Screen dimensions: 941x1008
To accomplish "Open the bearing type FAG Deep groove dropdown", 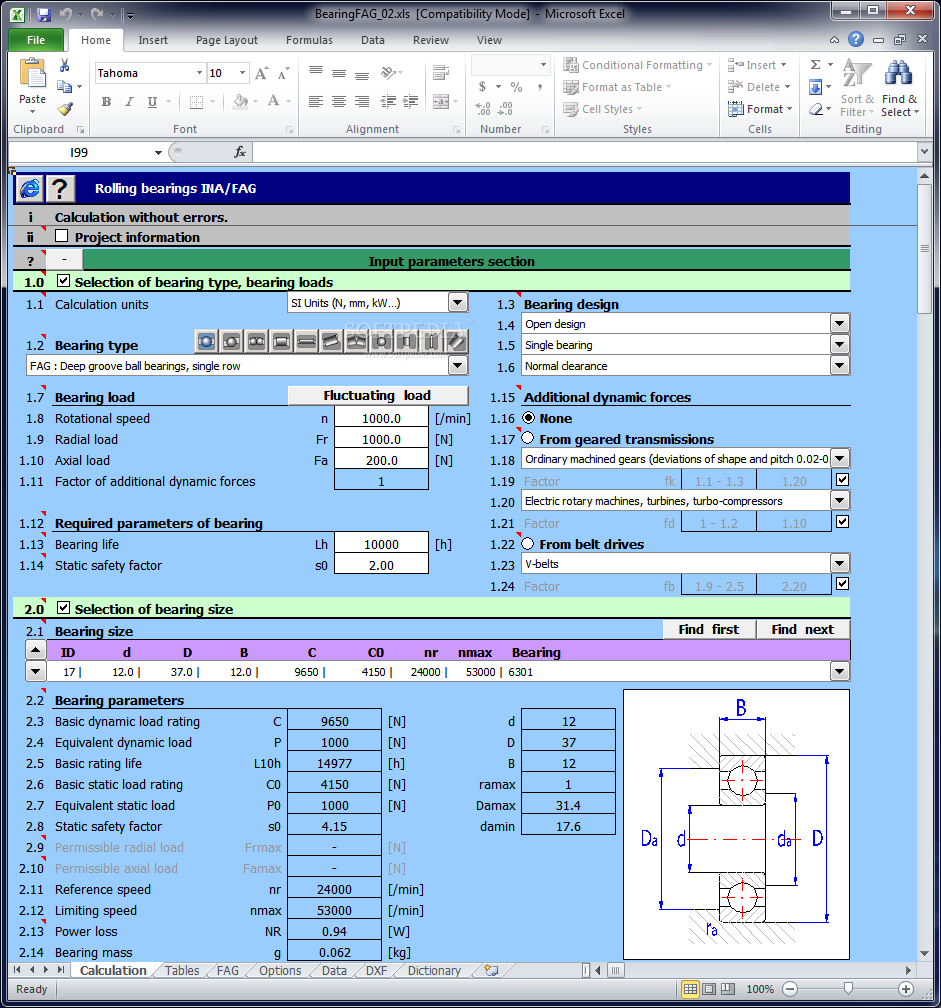I will (458, 366).
